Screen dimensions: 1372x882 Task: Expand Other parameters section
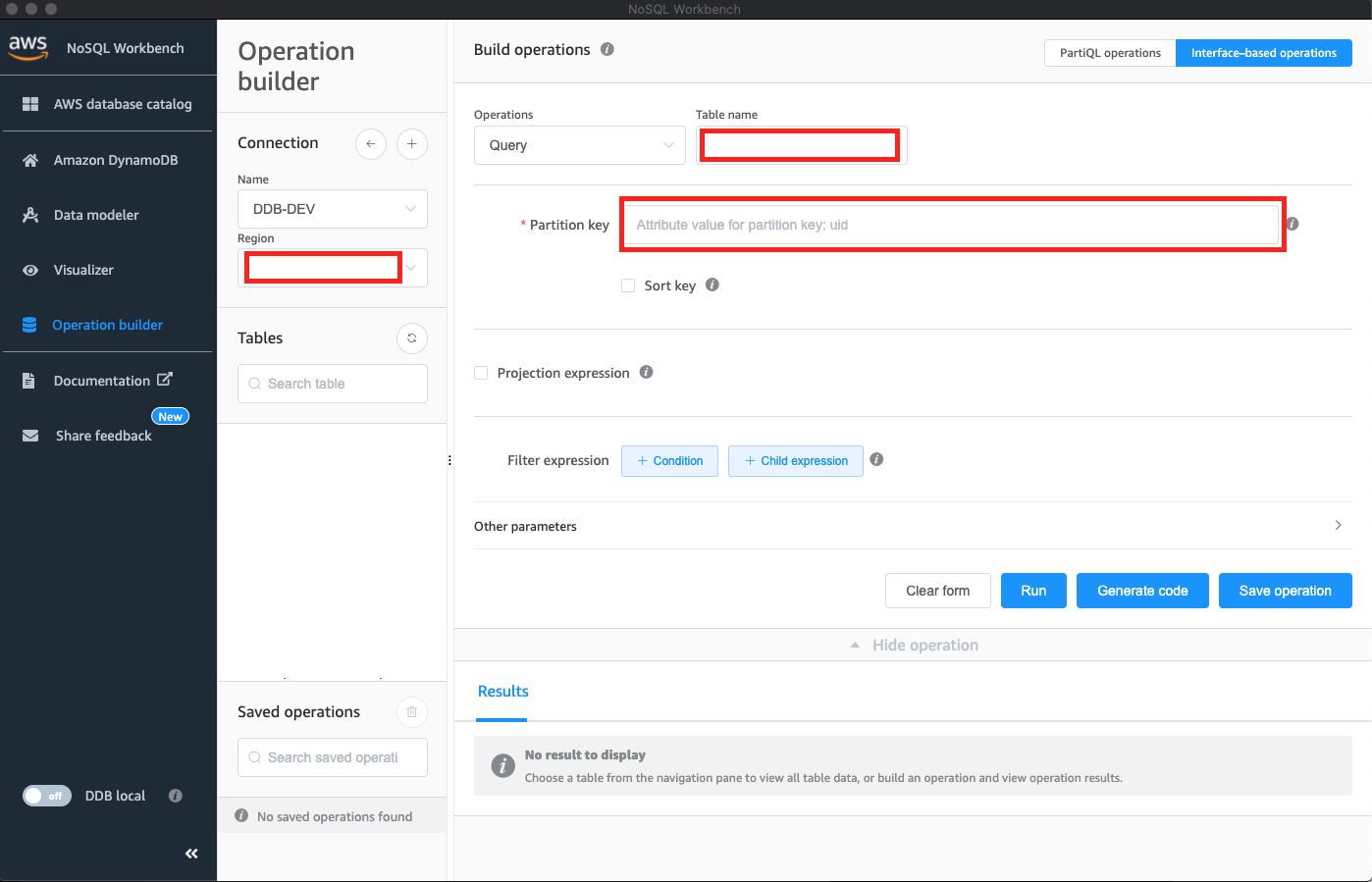tap(913, 526)
